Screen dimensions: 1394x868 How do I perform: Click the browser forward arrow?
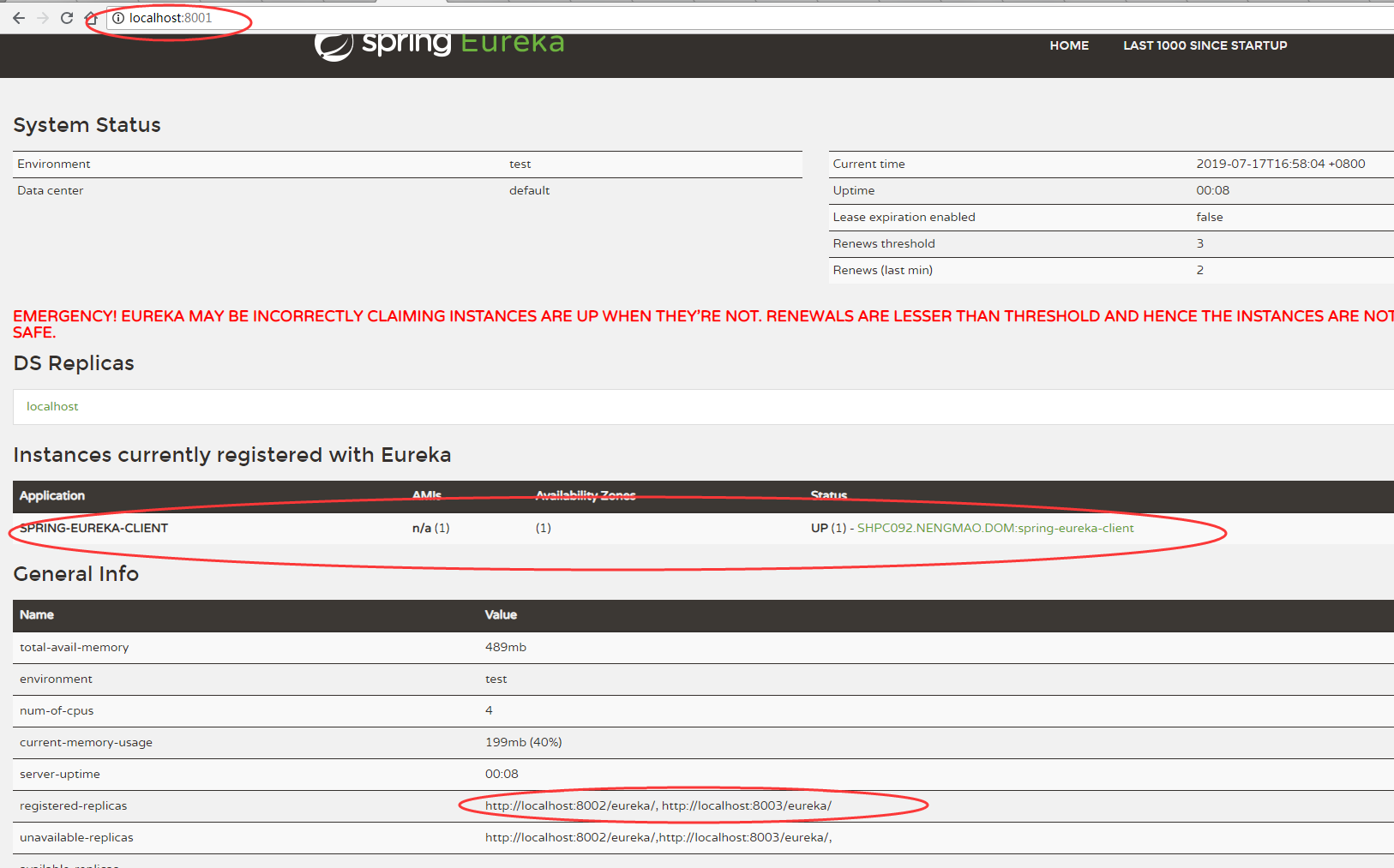[43, 18]
